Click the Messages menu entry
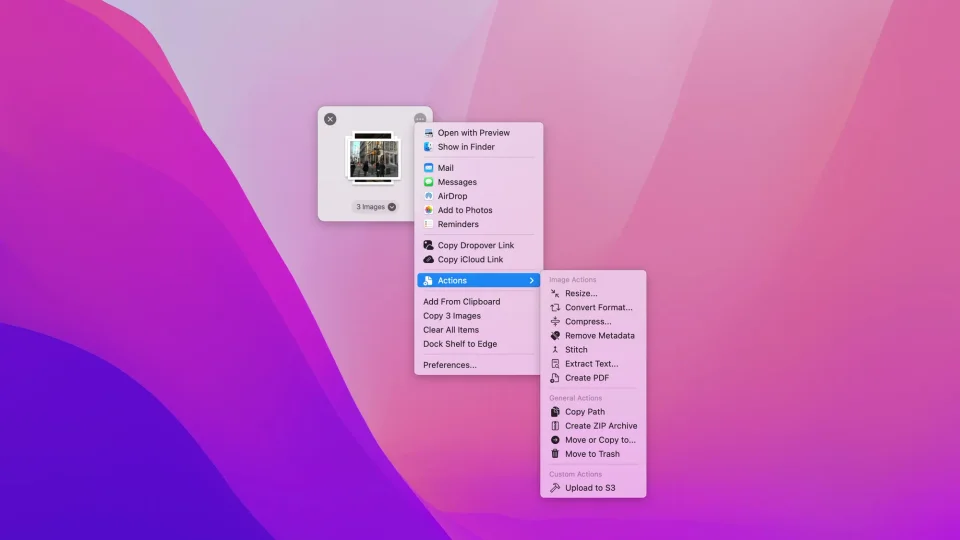 point(457,182)
